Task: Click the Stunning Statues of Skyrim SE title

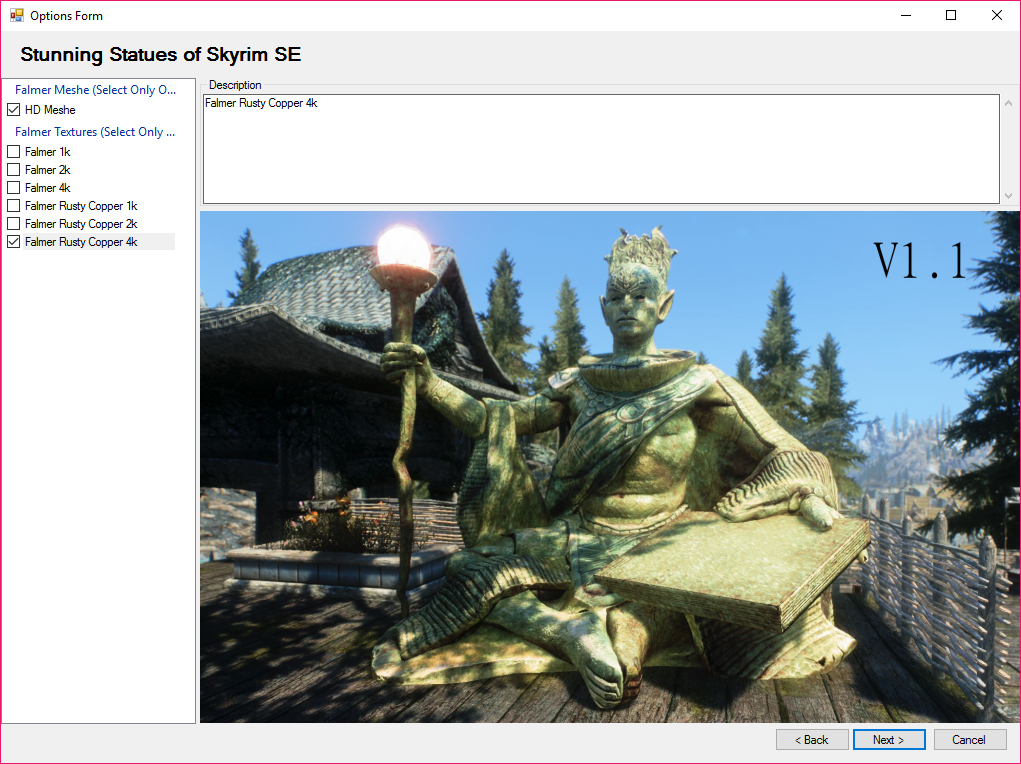Action: point(161,55)
